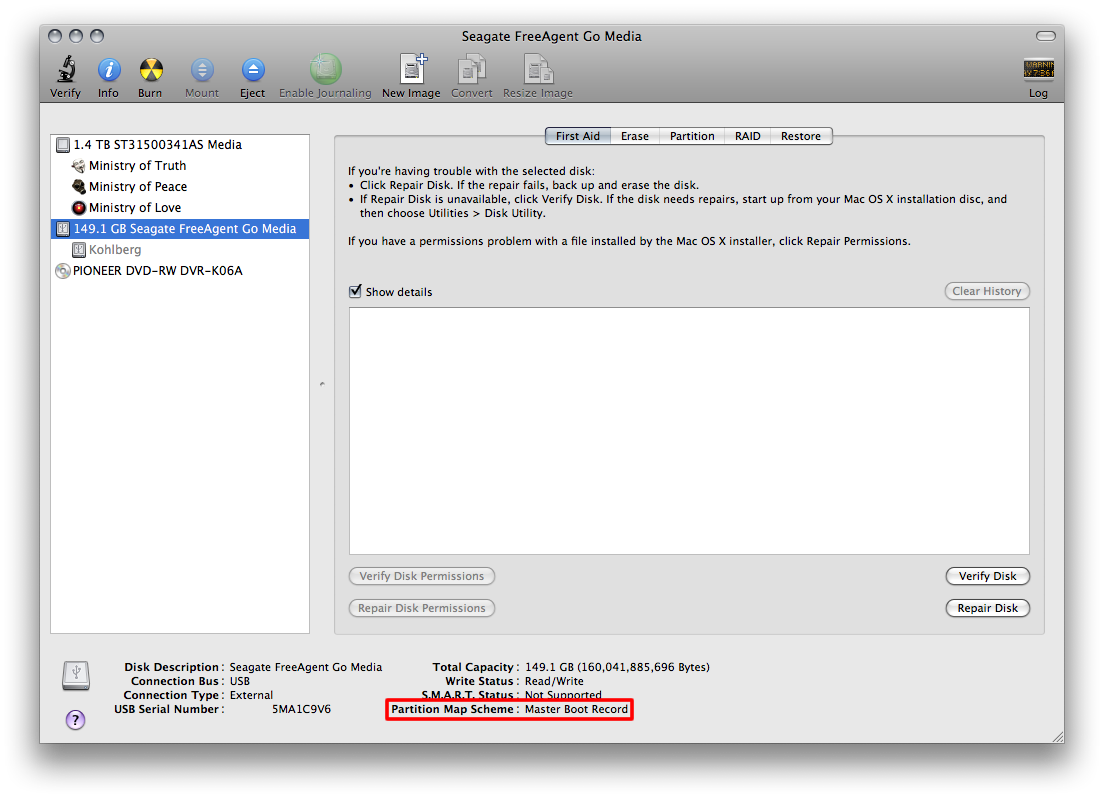The image size is (1104, 798).
Task: Click the Connection Type External value
Action: click(x=251, y=695)
